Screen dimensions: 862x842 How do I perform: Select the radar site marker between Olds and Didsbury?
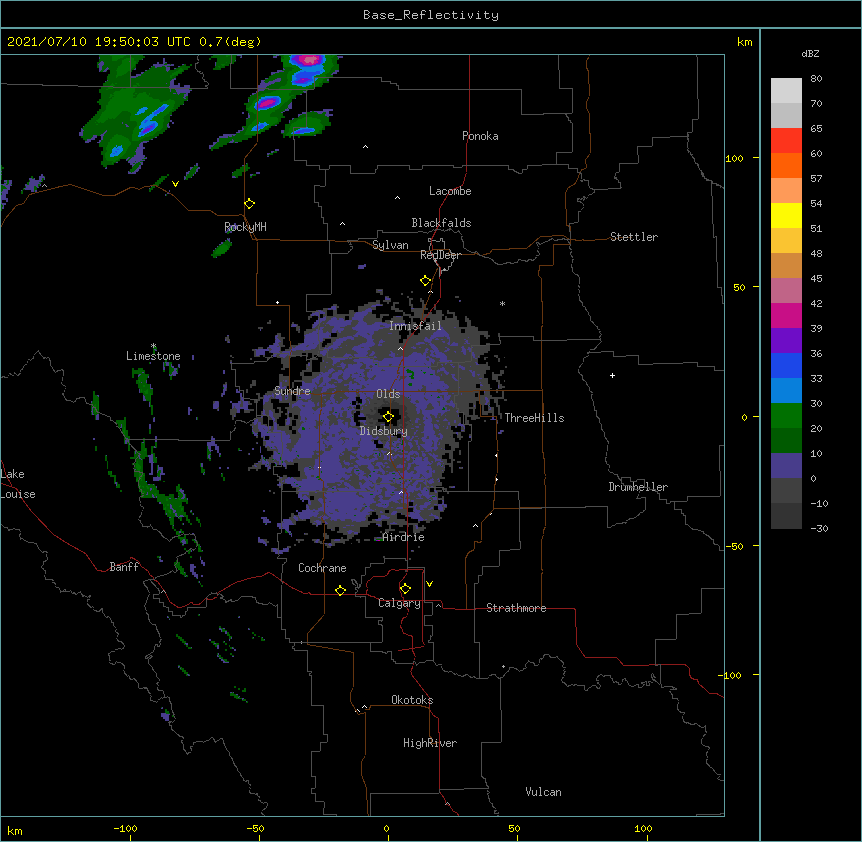pos(388,417)
